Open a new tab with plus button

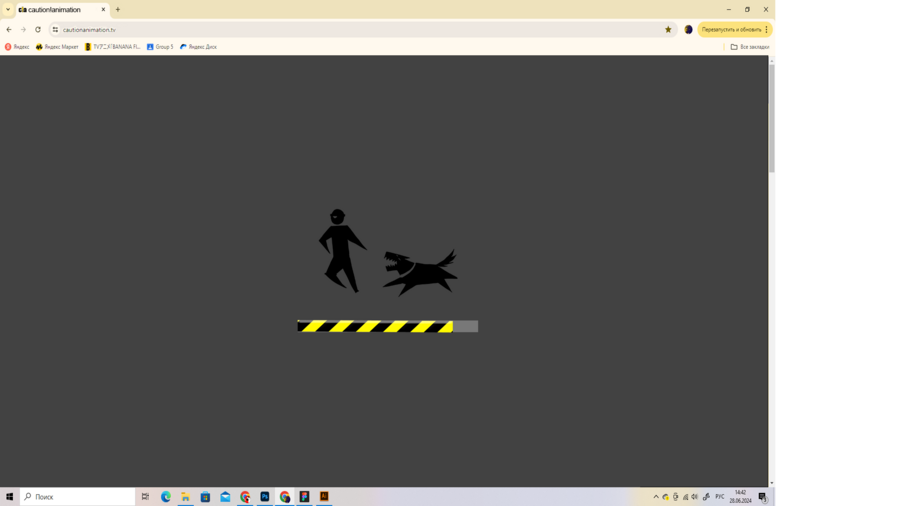click(x=117, y=10)
